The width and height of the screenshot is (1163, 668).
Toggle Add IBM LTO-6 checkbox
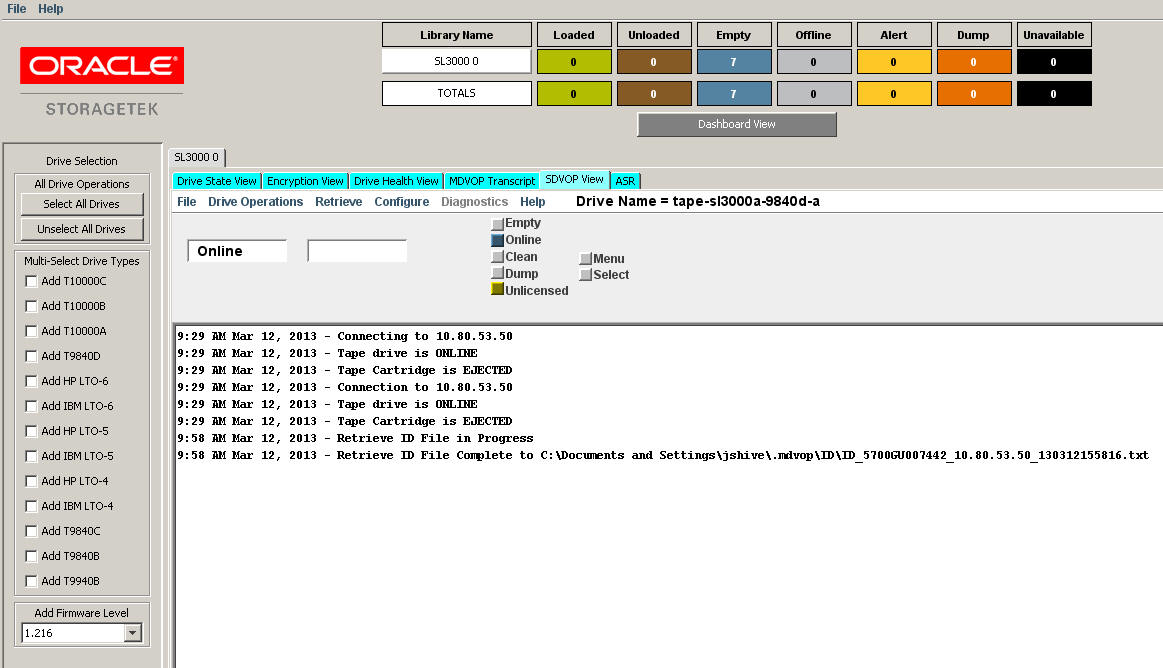[31, 406]
